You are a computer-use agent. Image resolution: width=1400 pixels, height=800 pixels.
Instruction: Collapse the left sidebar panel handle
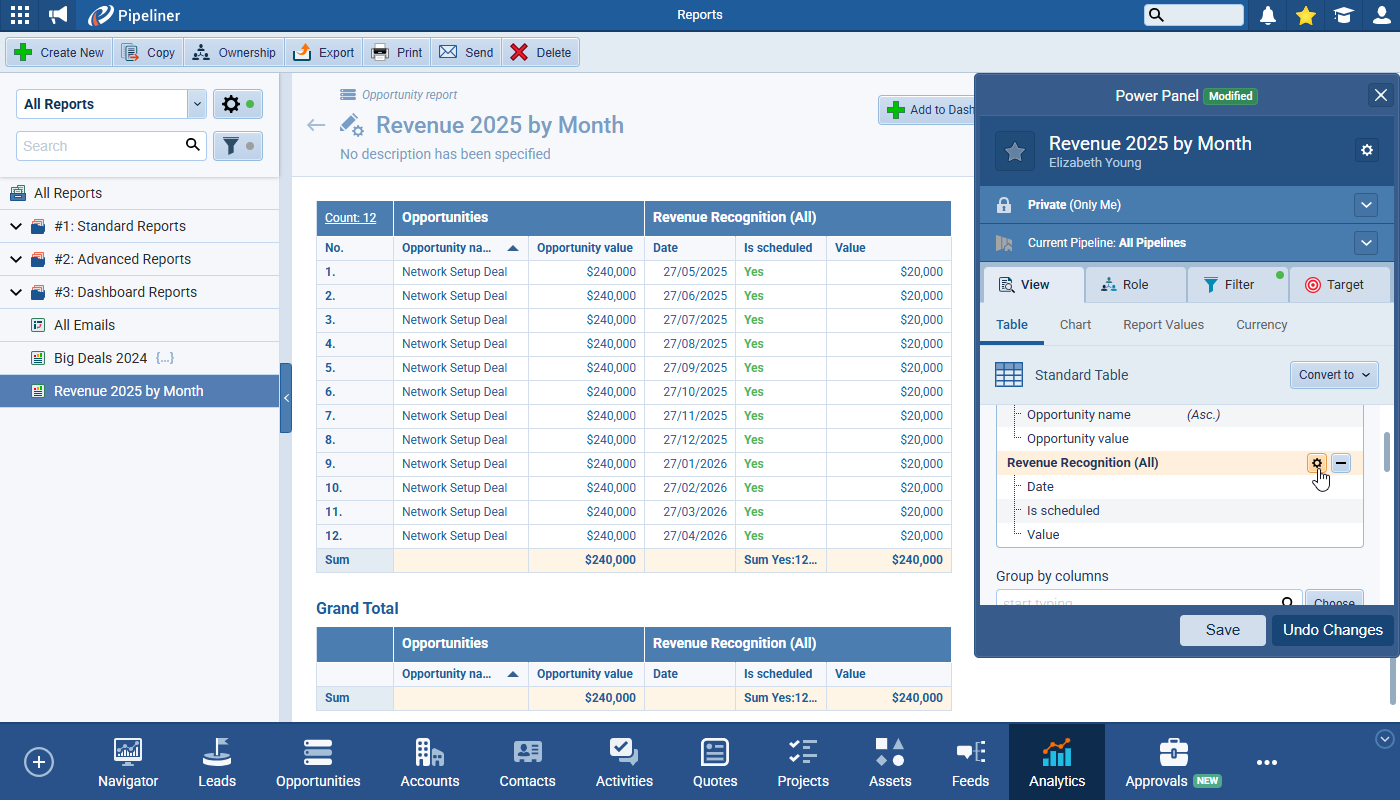click(x=286, y=398)
